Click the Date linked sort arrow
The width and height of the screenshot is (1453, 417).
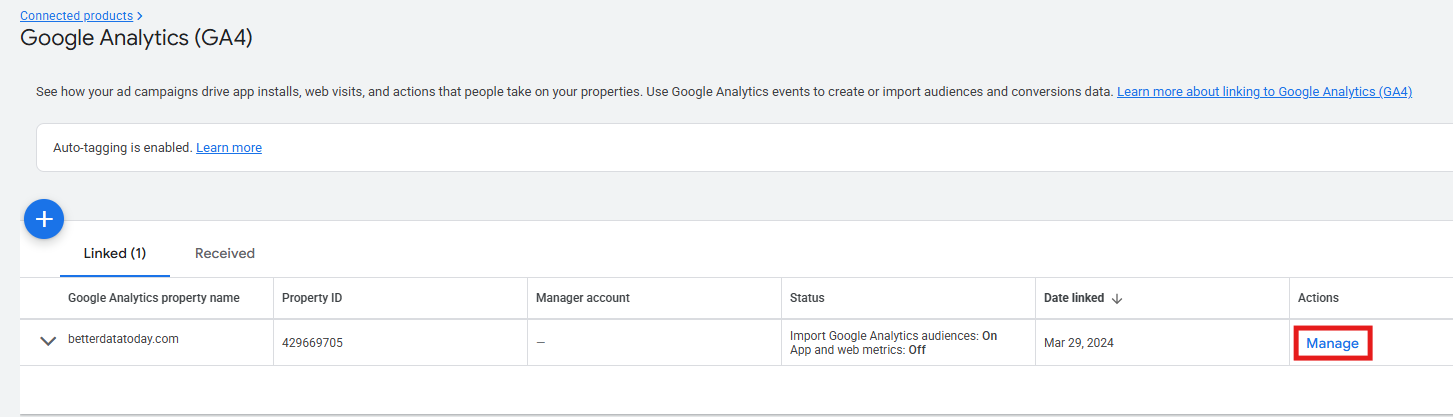[1117, 298]
